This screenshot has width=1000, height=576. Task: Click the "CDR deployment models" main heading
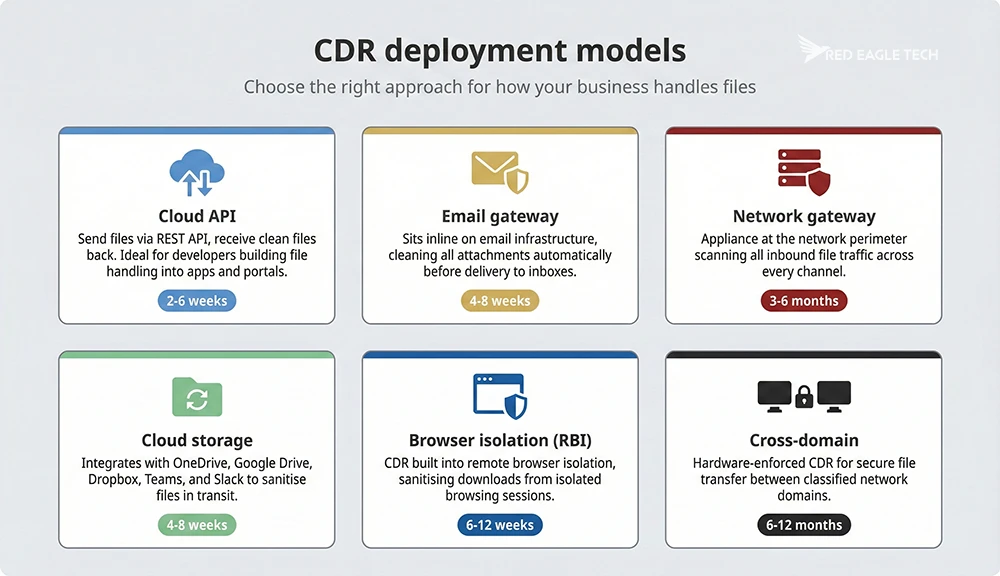point(499,50)
